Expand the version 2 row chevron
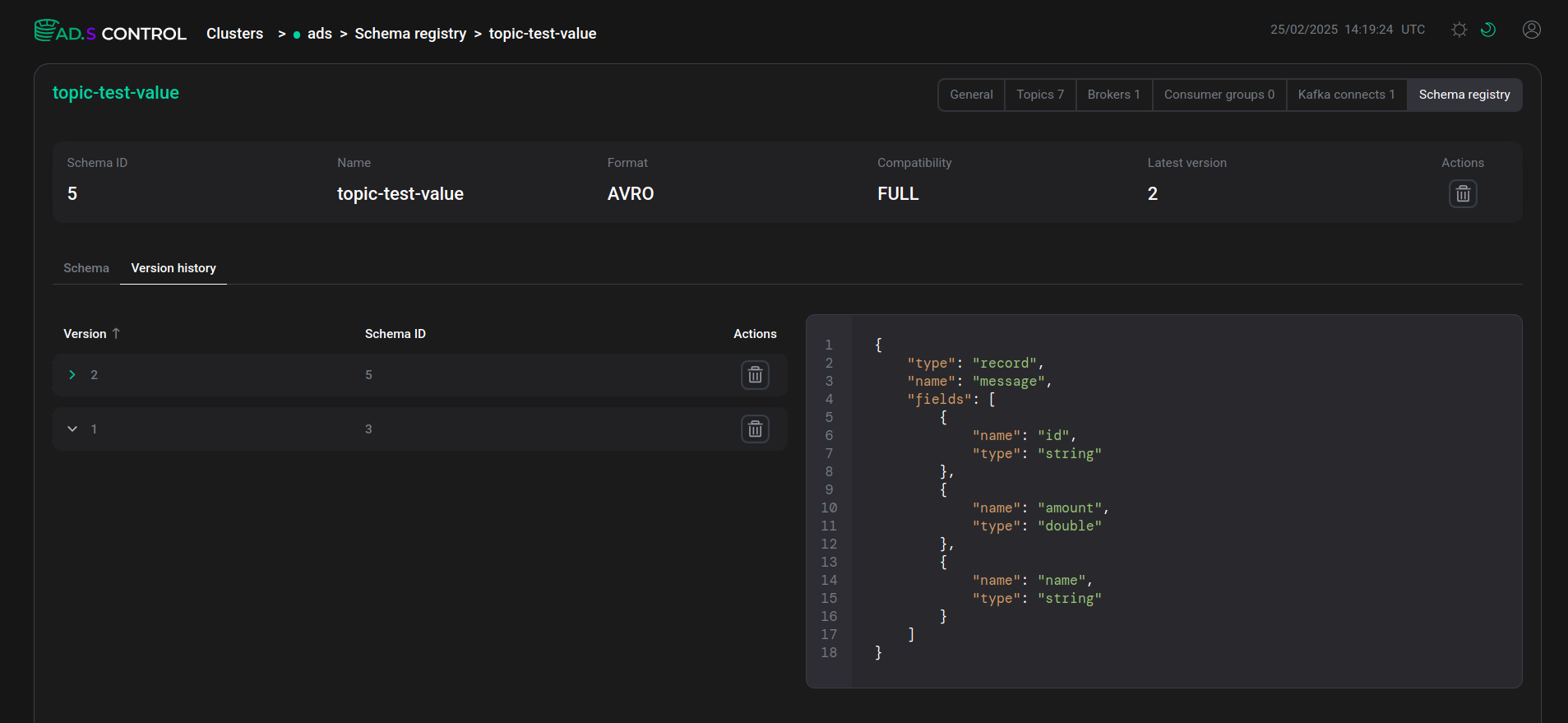This screenshot has width=1568, height=723. pyautogui.click(x=72, y=375)
